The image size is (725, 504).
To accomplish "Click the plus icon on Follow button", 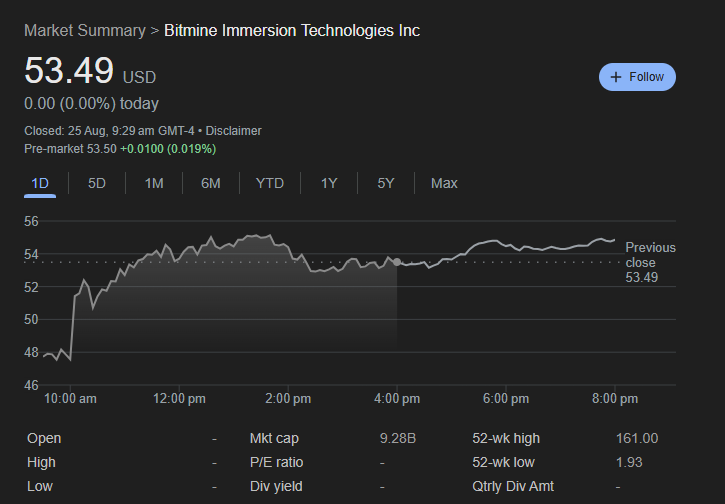I will tap(616, 77).
